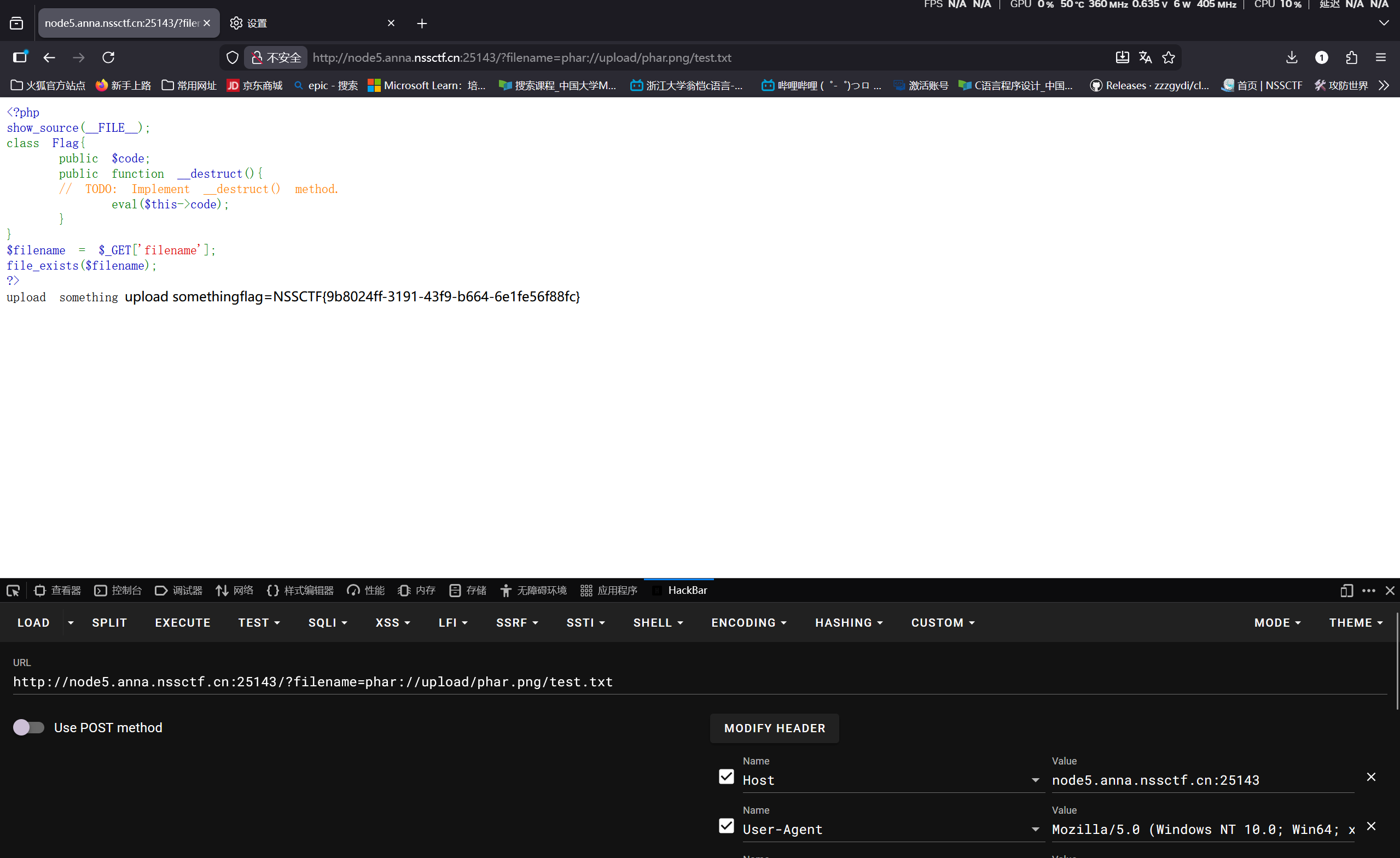Open the SQLI dropdown menu
1400x858 pixels.
click(x=328, y=622)
